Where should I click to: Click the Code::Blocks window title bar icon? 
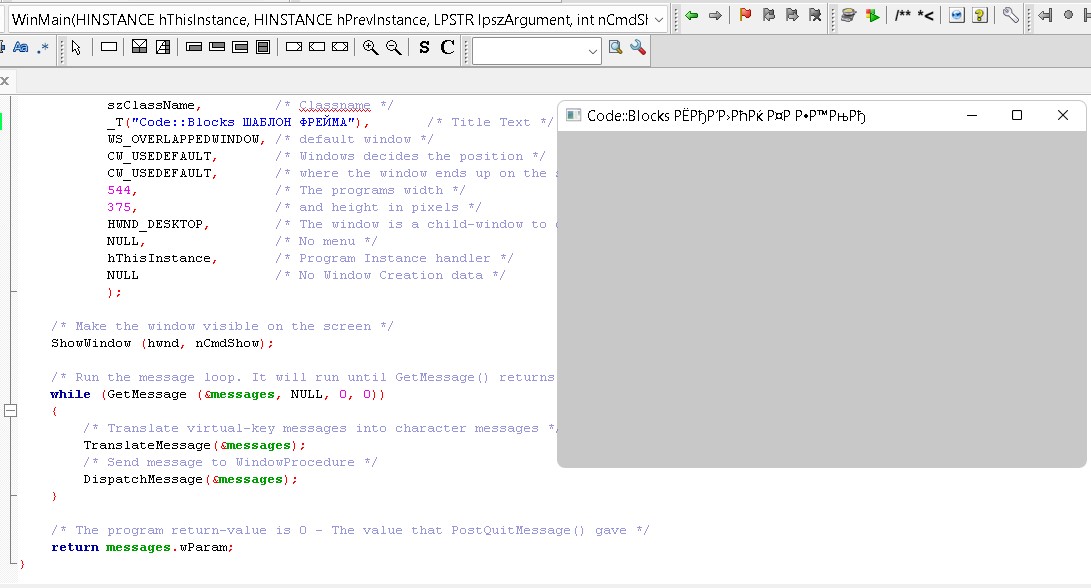(x=573, y=115)
